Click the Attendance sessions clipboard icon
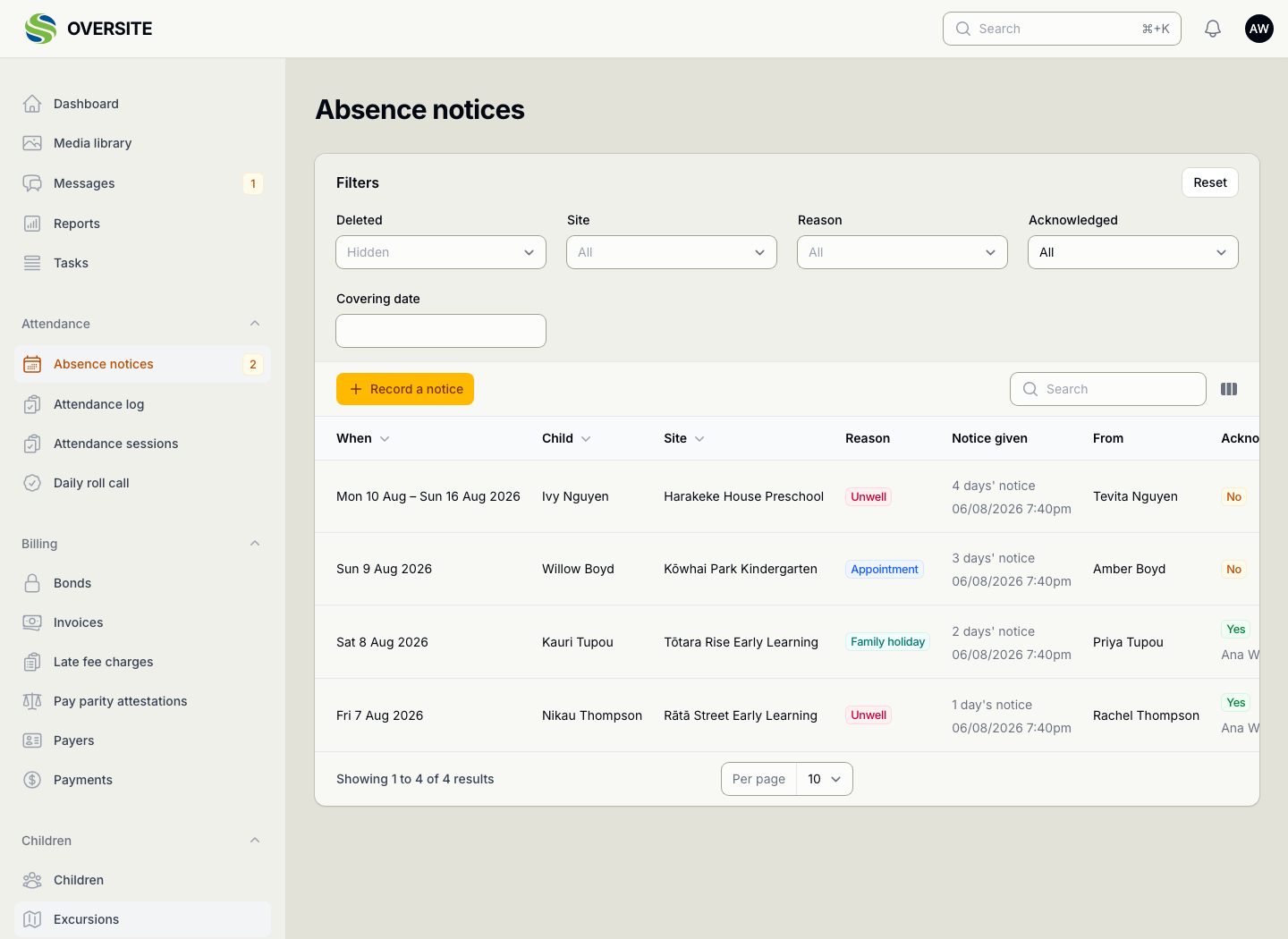Image resolution: width=1288 pixels, height=939 pixels. (x=32, y=444)
